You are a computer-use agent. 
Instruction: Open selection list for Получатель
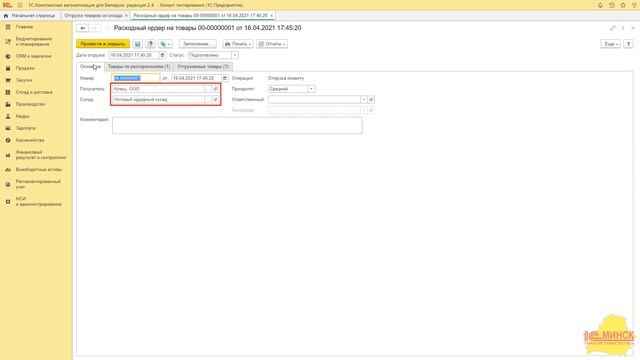pyautogui.click(x=208, y=89)
